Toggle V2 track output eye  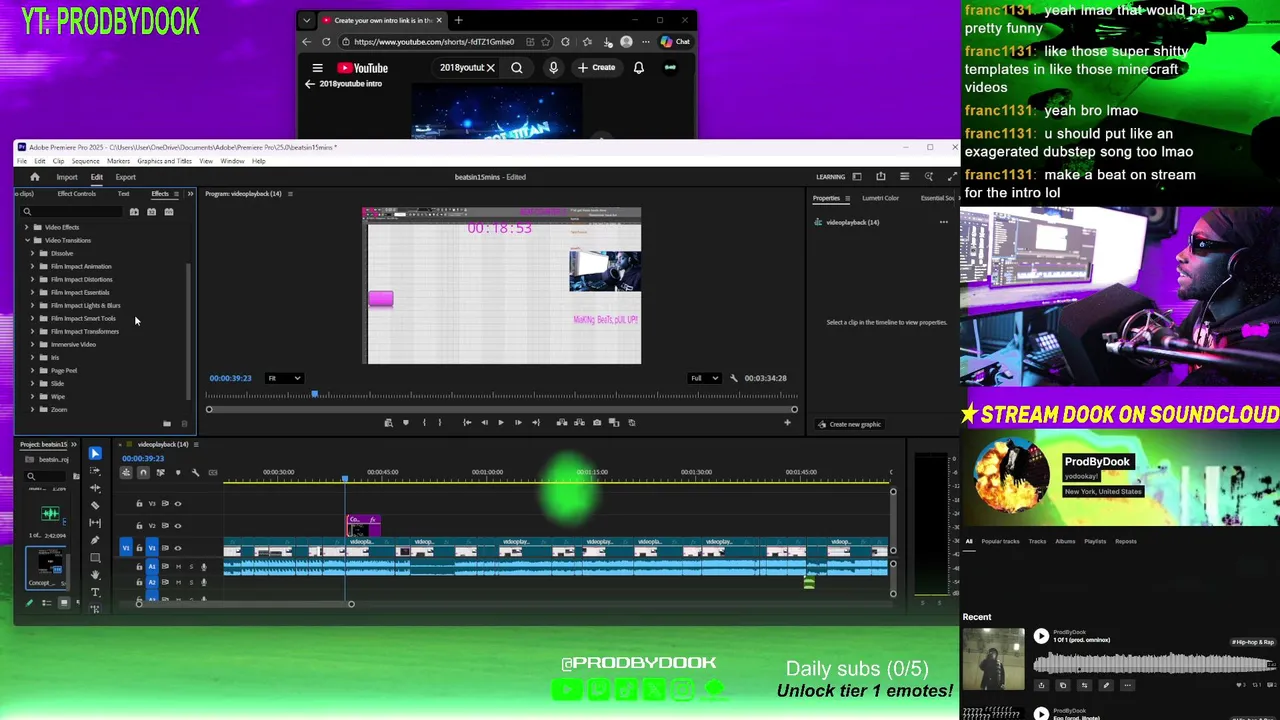pos(178,526)
